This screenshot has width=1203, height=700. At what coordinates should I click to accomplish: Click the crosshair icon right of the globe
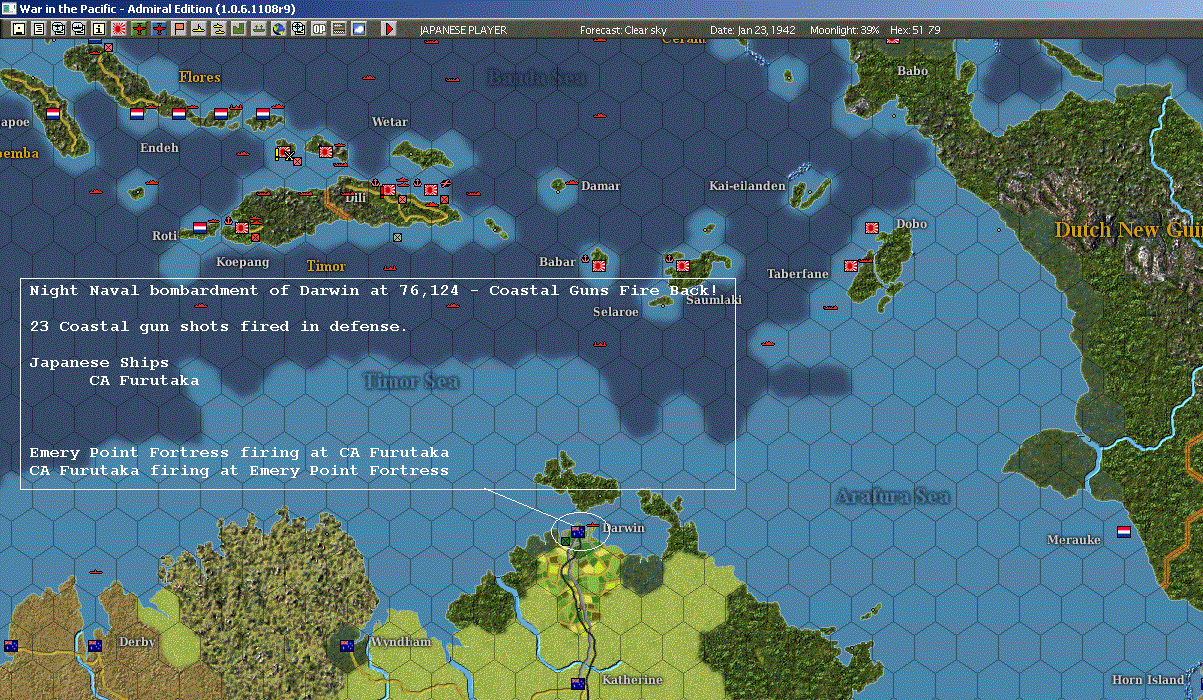(x=299, y=29)
